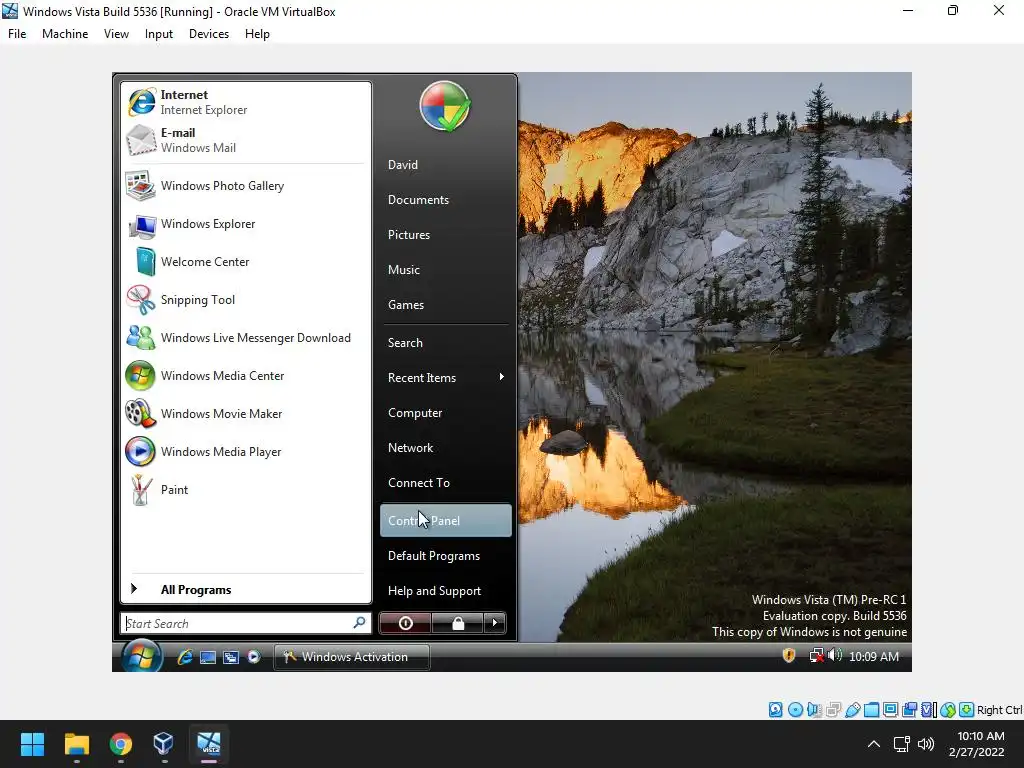Click the network disconnected tray icon
This screenshot has width=1024, height=768.
point(816,656)
